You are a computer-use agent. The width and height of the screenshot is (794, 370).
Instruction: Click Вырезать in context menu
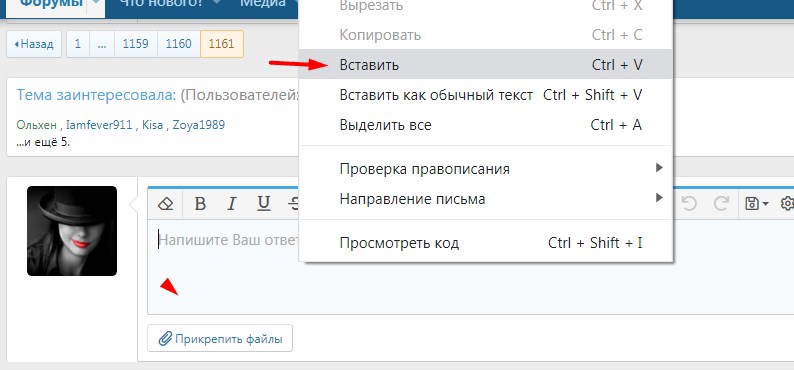click(x=486, y=7)
